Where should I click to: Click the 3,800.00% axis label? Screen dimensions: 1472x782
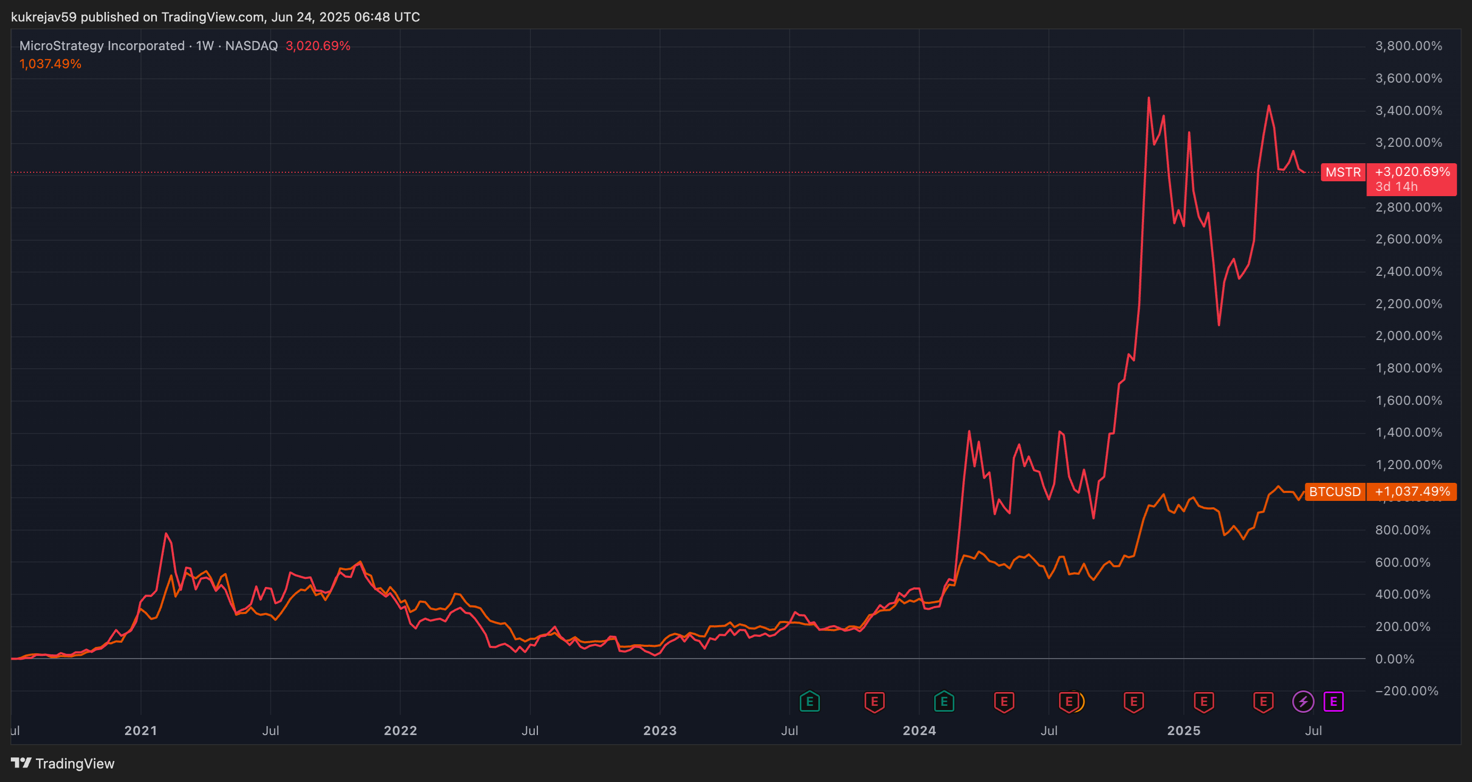pos(1409,46)
